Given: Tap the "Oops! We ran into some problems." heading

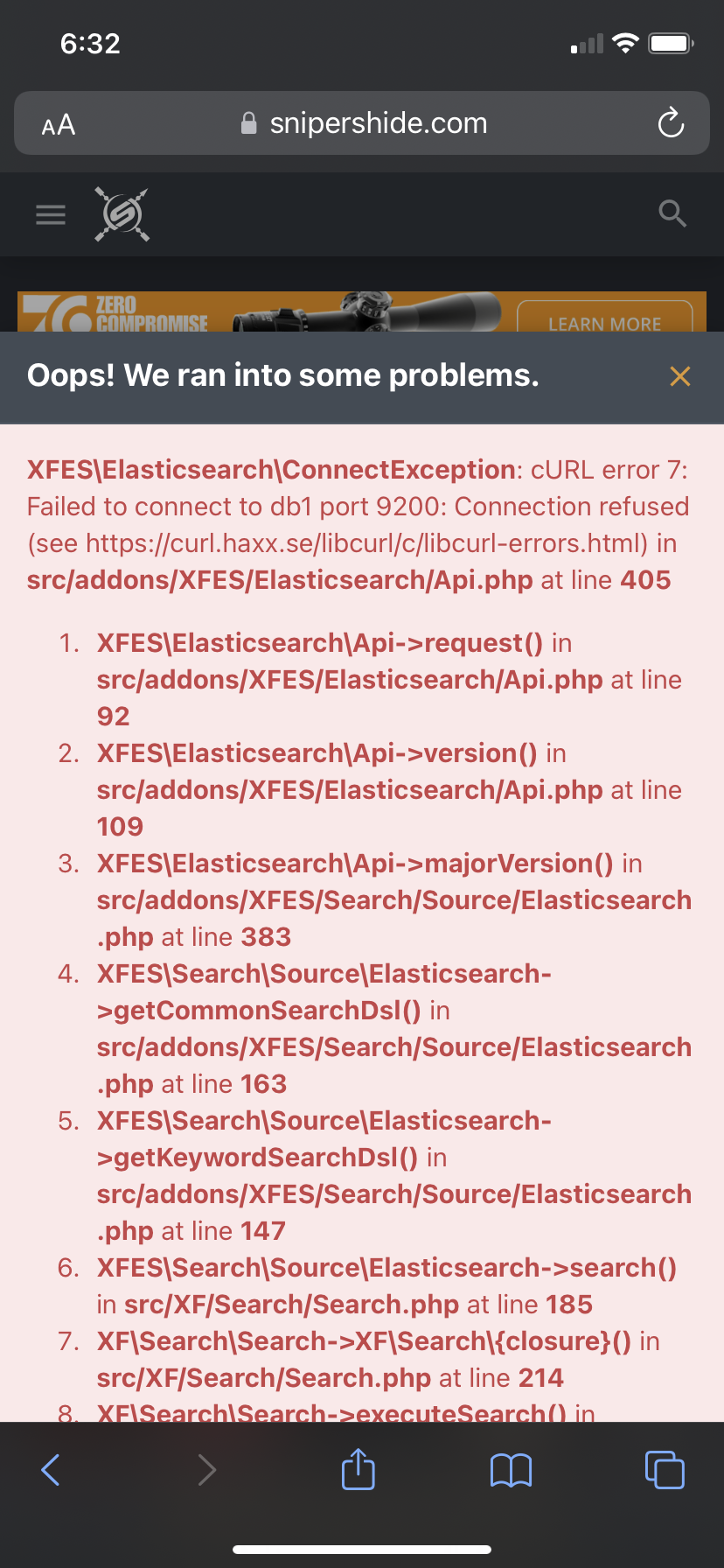Looking at the screenshot, I should coord(283,375).
